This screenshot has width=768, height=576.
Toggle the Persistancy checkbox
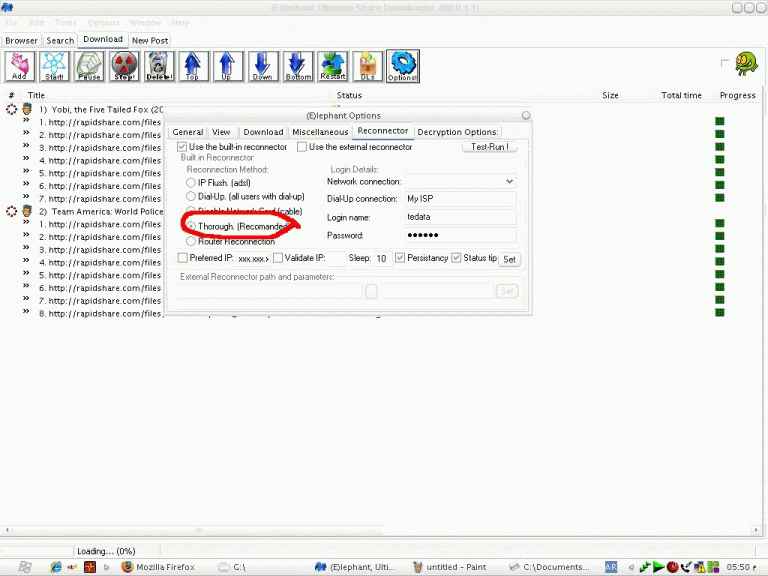coord(400,258)
